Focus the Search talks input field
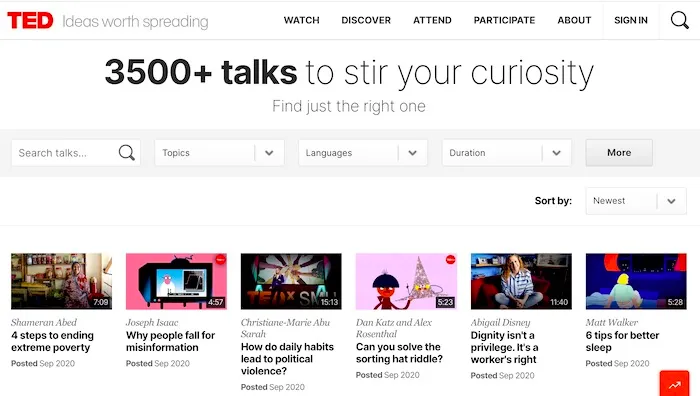Image resolution: width=700 pixels, height=396 pixels. pos(76,153)
